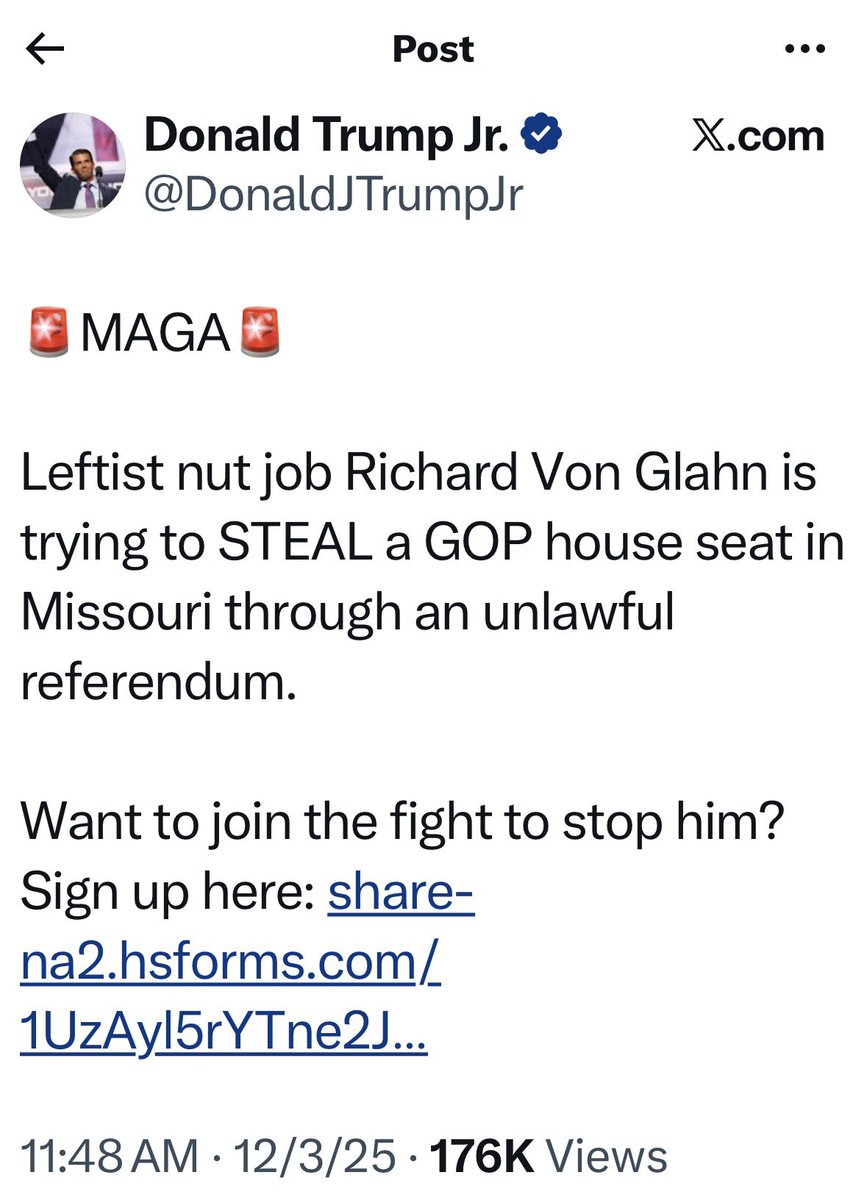Image resolution: width=867 pixels, height=1200 pixels.
Task: View the 176K Views count
Action: point(548,1157)
